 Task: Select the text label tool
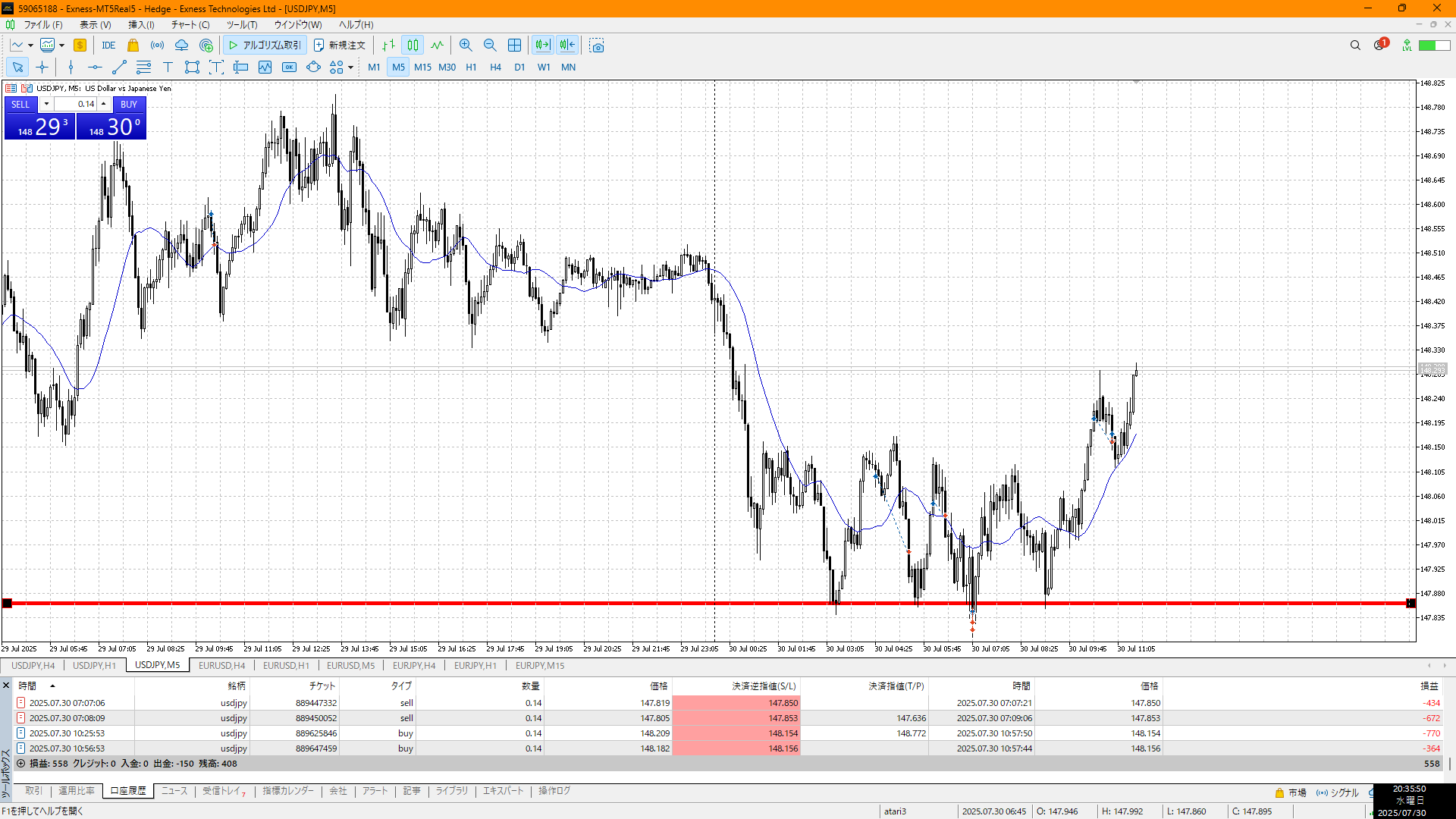[x=216, y=67]
